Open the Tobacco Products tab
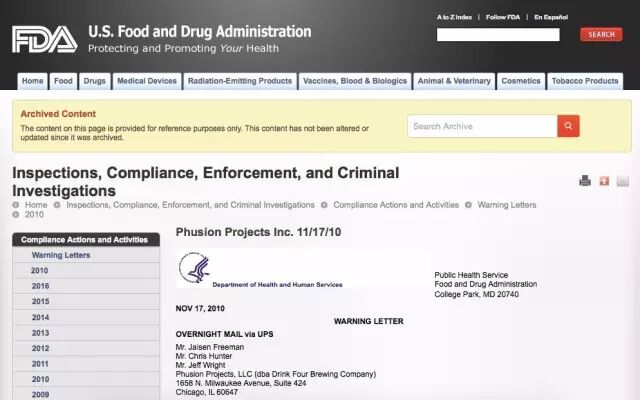Screen dimensions: 640x400 585,81
